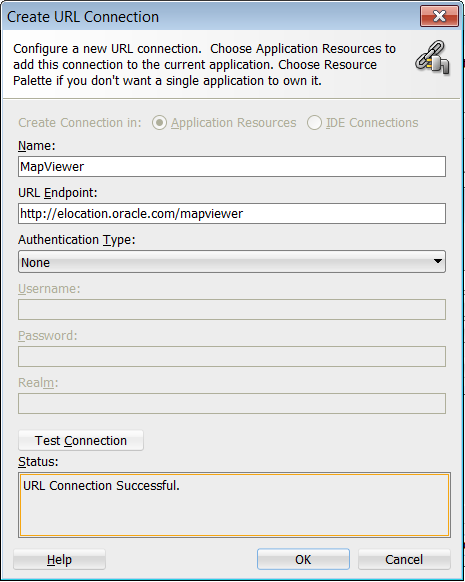
Task: Cancel the URL connection creation
Action: point(404,559)
